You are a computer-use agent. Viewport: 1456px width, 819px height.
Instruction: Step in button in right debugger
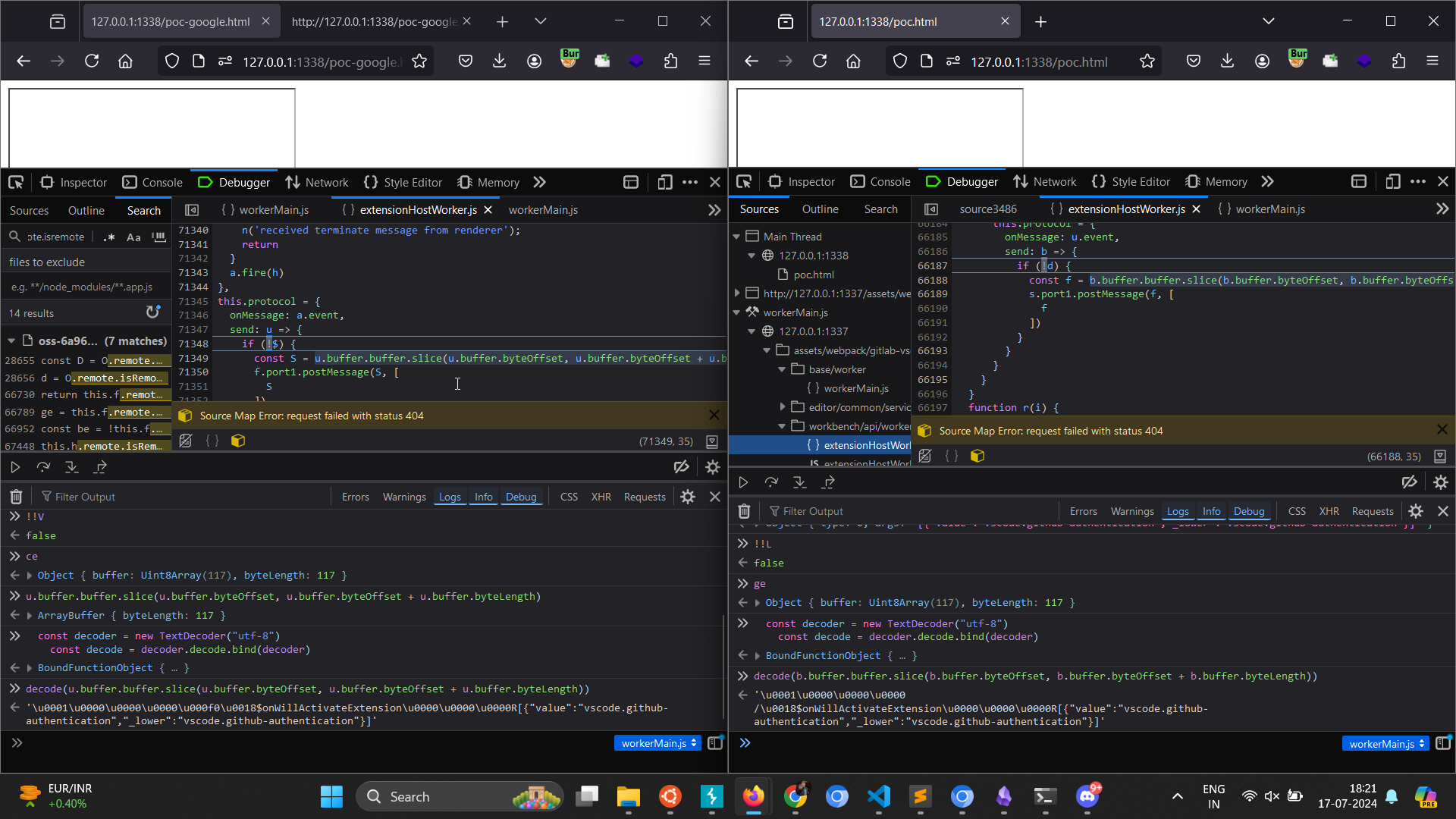(799, 482)
